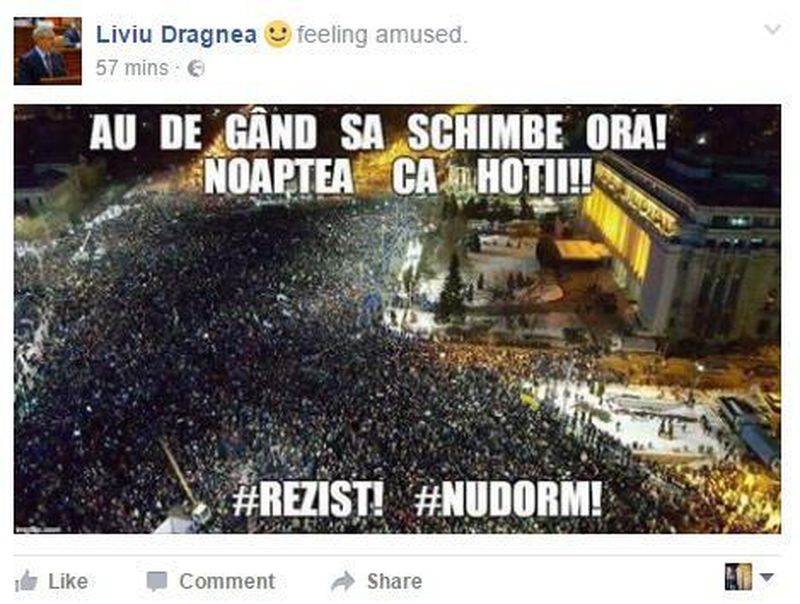Click the Comment speech bubble icon
Viewport: 800px width, 604px height.
pyautogui.click(x=157, y=582)
